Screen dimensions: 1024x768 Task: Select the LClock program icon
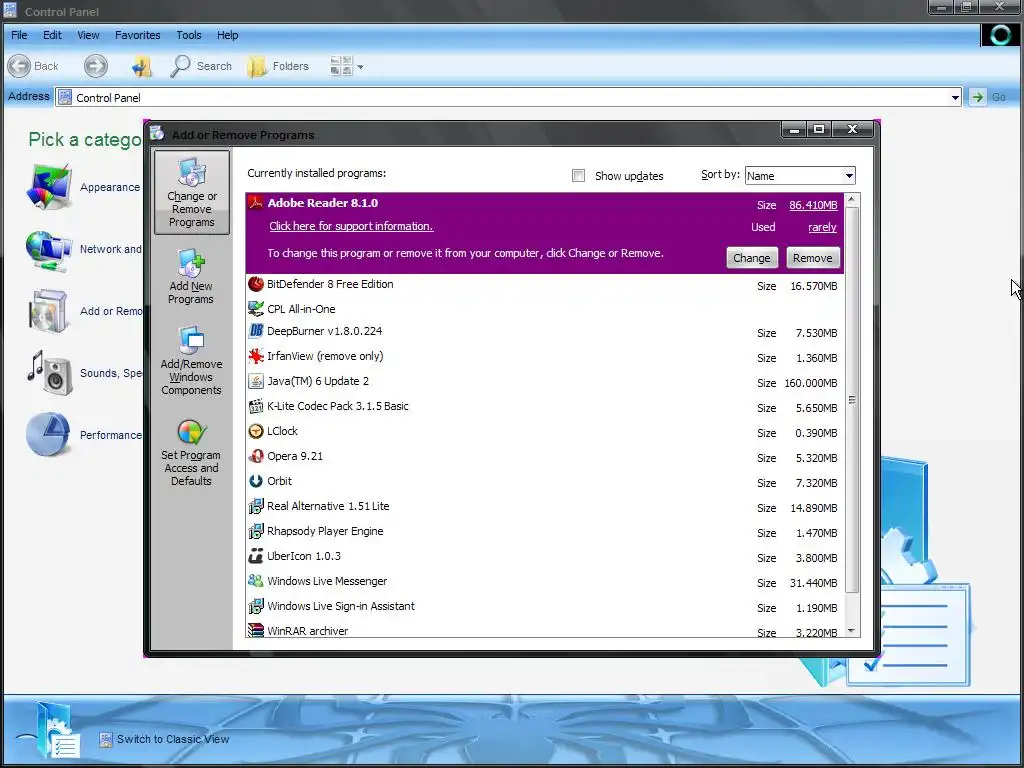pos(256,431)
